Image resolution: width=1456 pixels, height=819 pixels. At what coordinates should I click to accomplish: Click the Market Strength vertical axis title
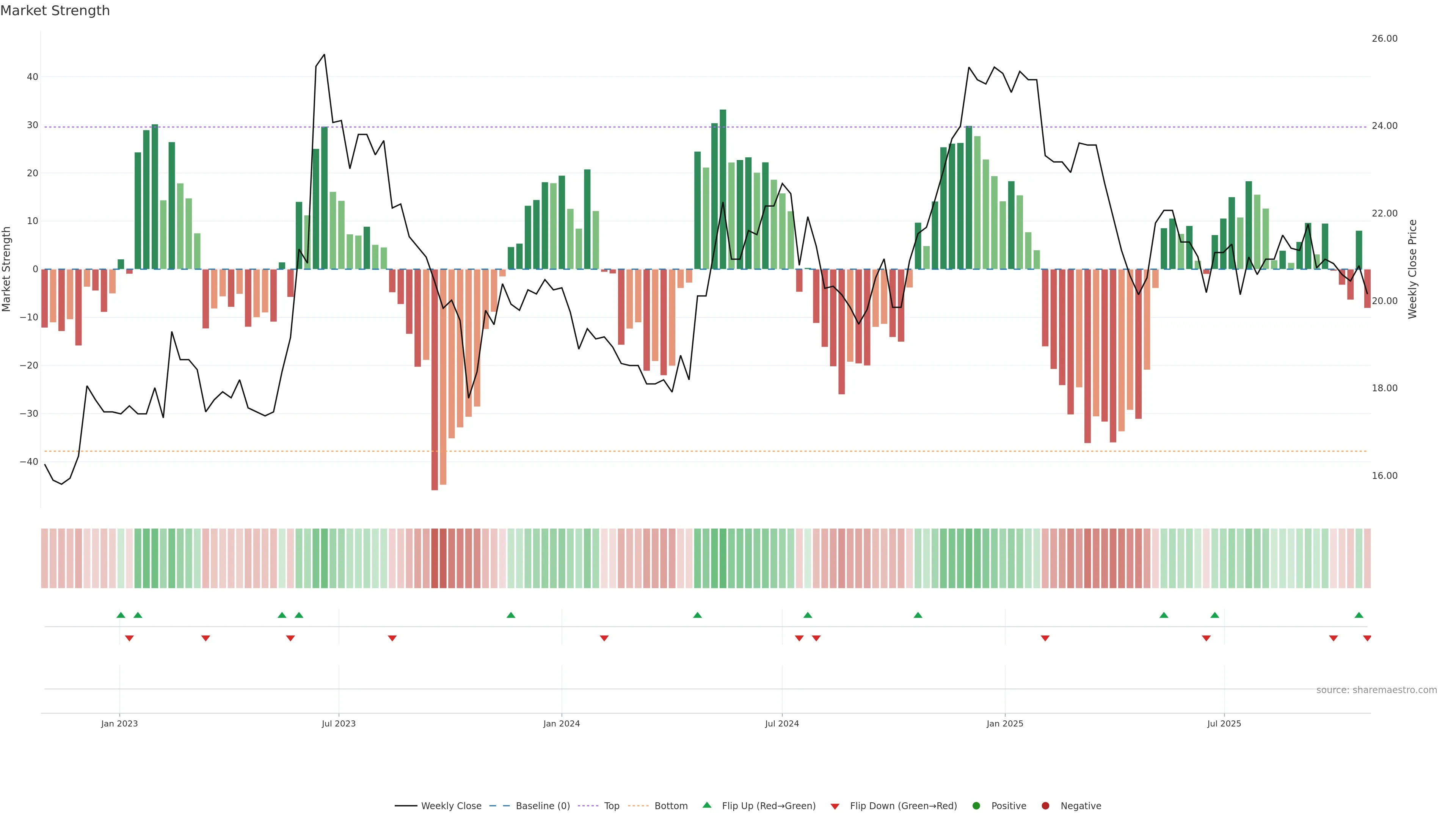click(7, 269)
